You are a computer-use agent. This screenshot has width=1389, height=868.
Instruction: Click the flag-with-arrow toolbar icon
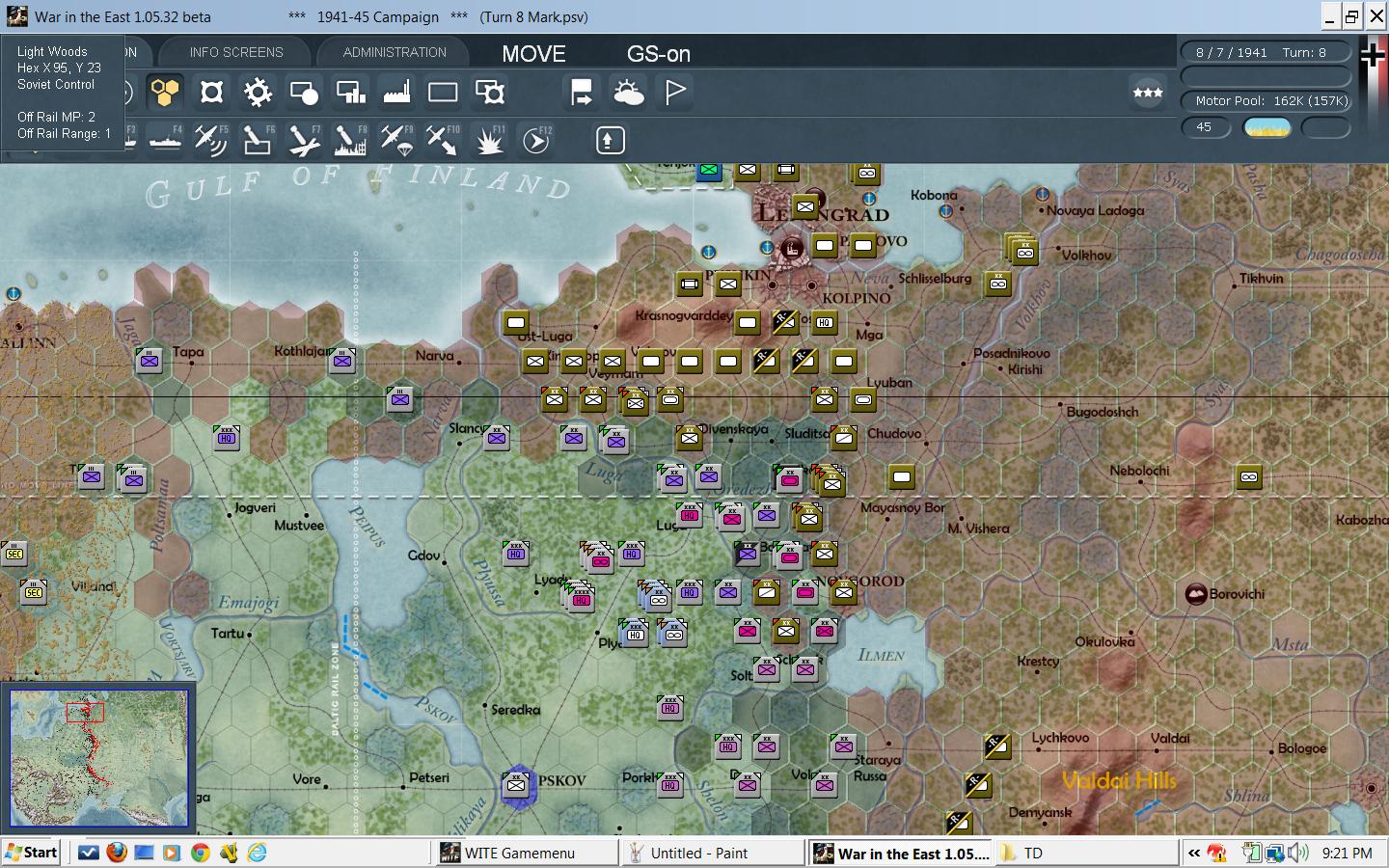coord(582,92)
